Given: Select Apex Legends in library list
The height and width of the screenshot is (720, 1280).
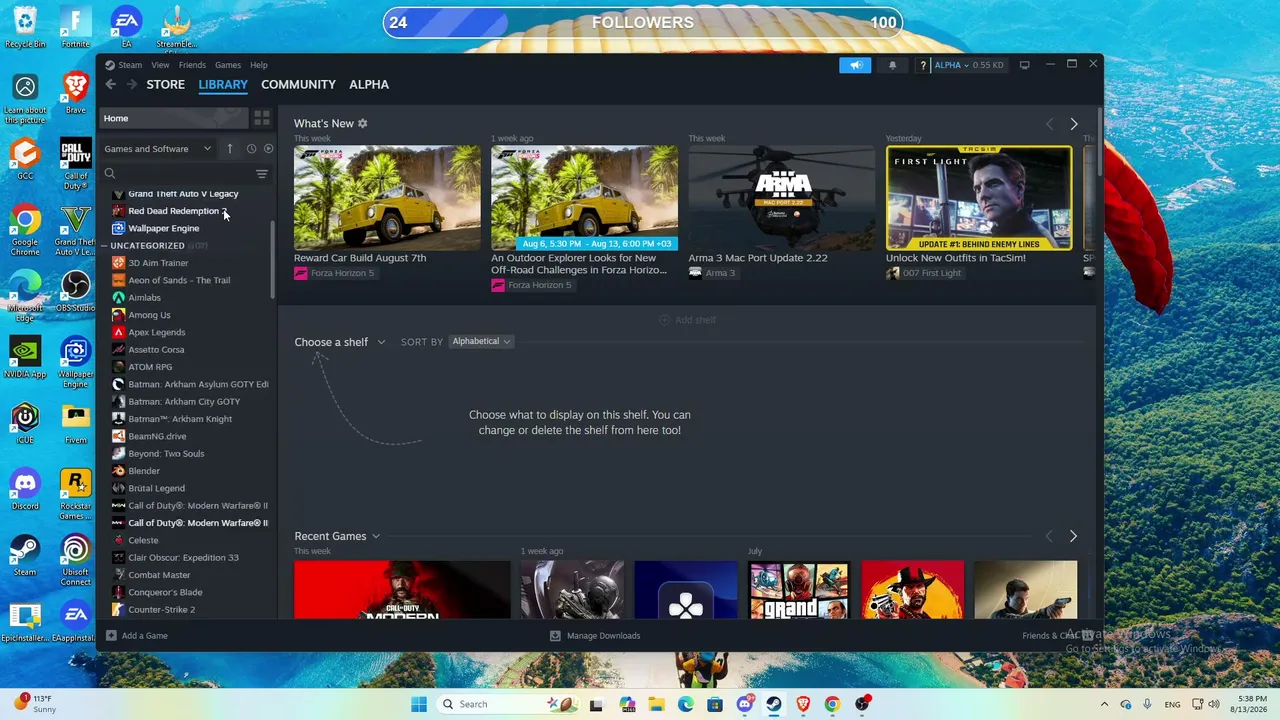Looking at the screenshot, I should pos(157,332).
